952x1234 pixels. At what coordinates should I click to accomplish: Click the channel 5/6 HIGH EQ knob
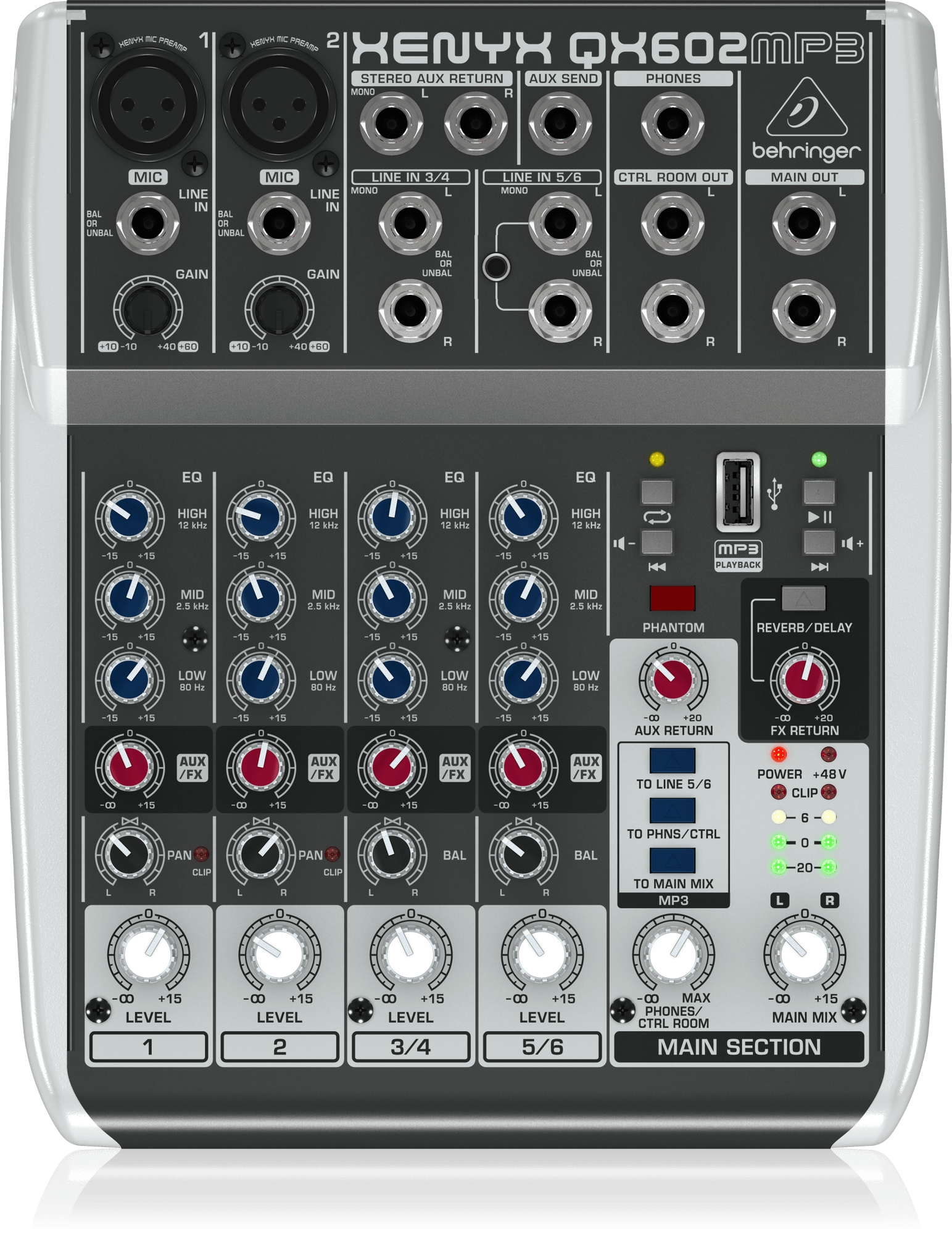click(523, 517)
